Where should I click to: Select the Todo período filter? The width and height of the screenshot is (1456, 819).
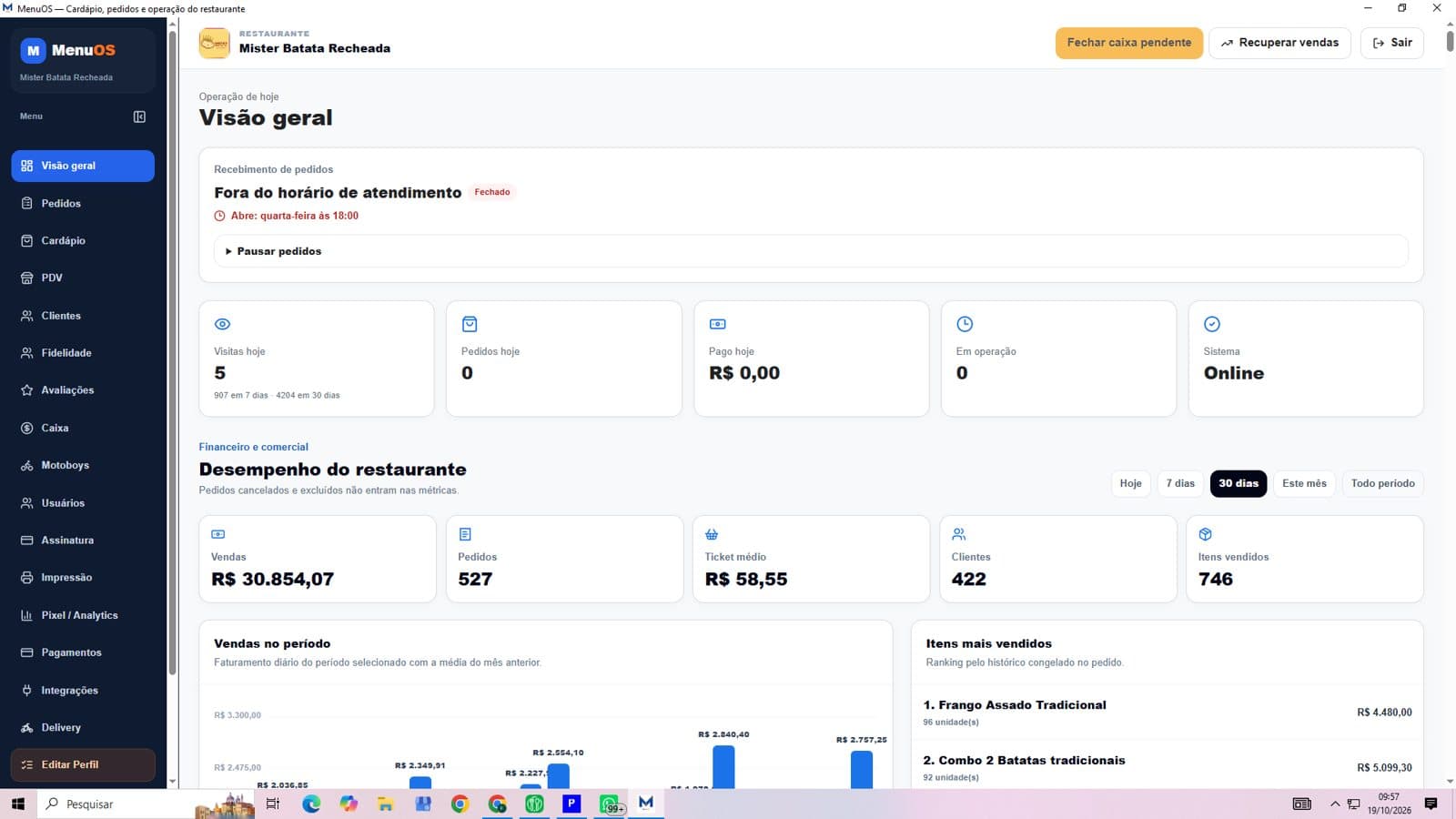click(1382, 483)
